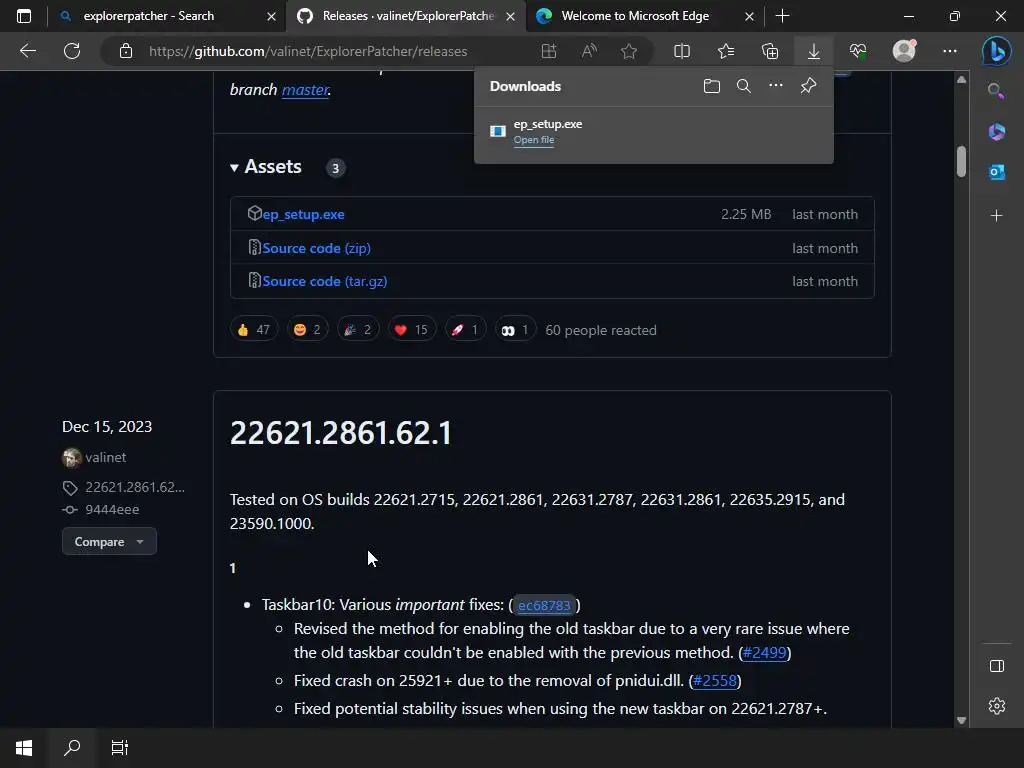This screenshot has width=1024, height=768.
Task: Click the page vertical scrollbar thumb
Action: point(961,161)
